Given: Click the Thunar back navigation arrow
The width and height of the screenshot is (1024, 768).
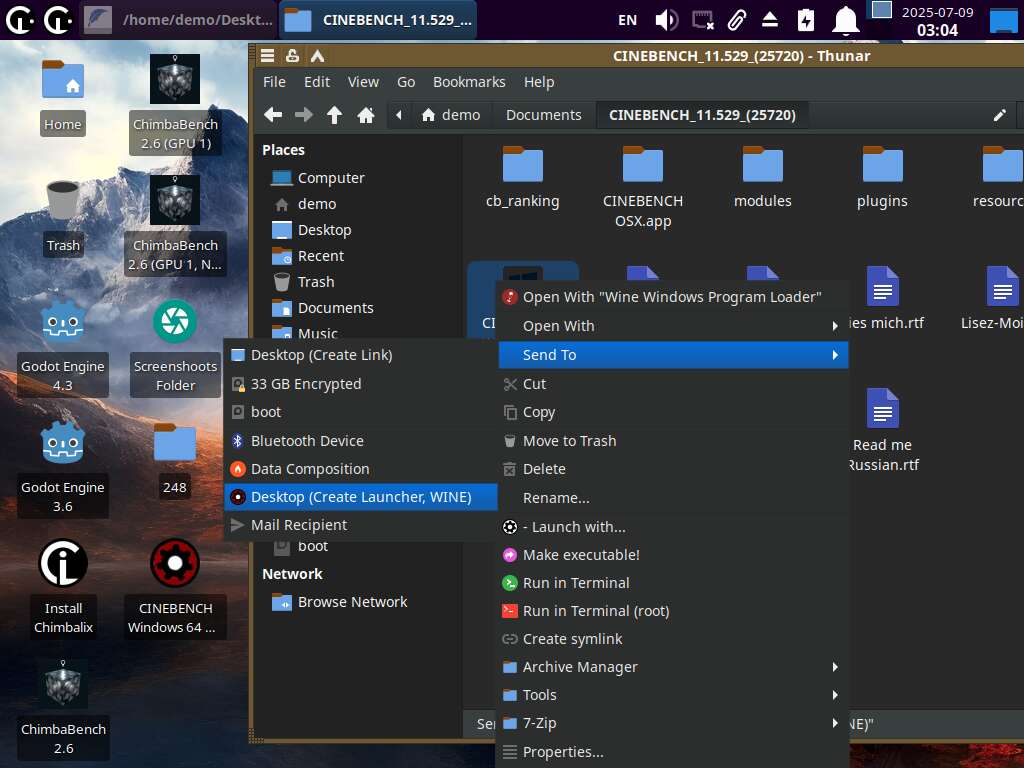Looking at the screenshot, I should (x=272, y=115).
